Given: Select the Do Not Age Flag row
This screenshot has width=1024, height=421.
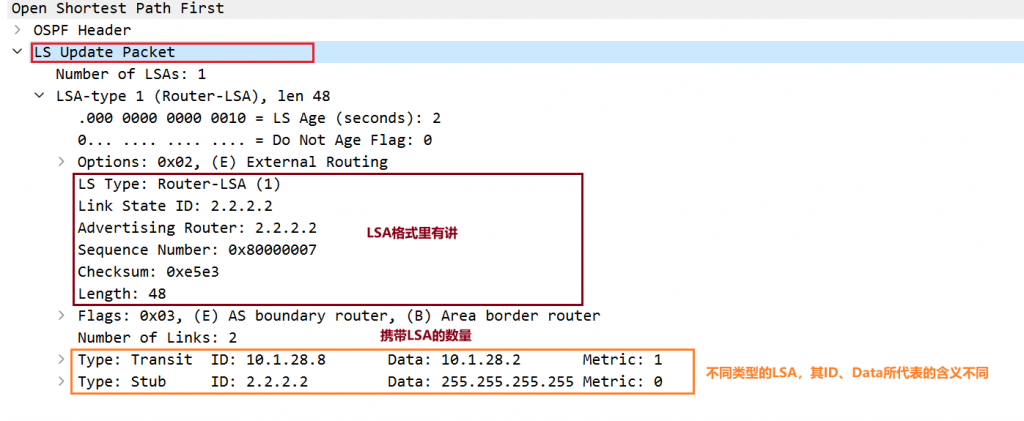Looking at the screenshot, I should [255, 140].
